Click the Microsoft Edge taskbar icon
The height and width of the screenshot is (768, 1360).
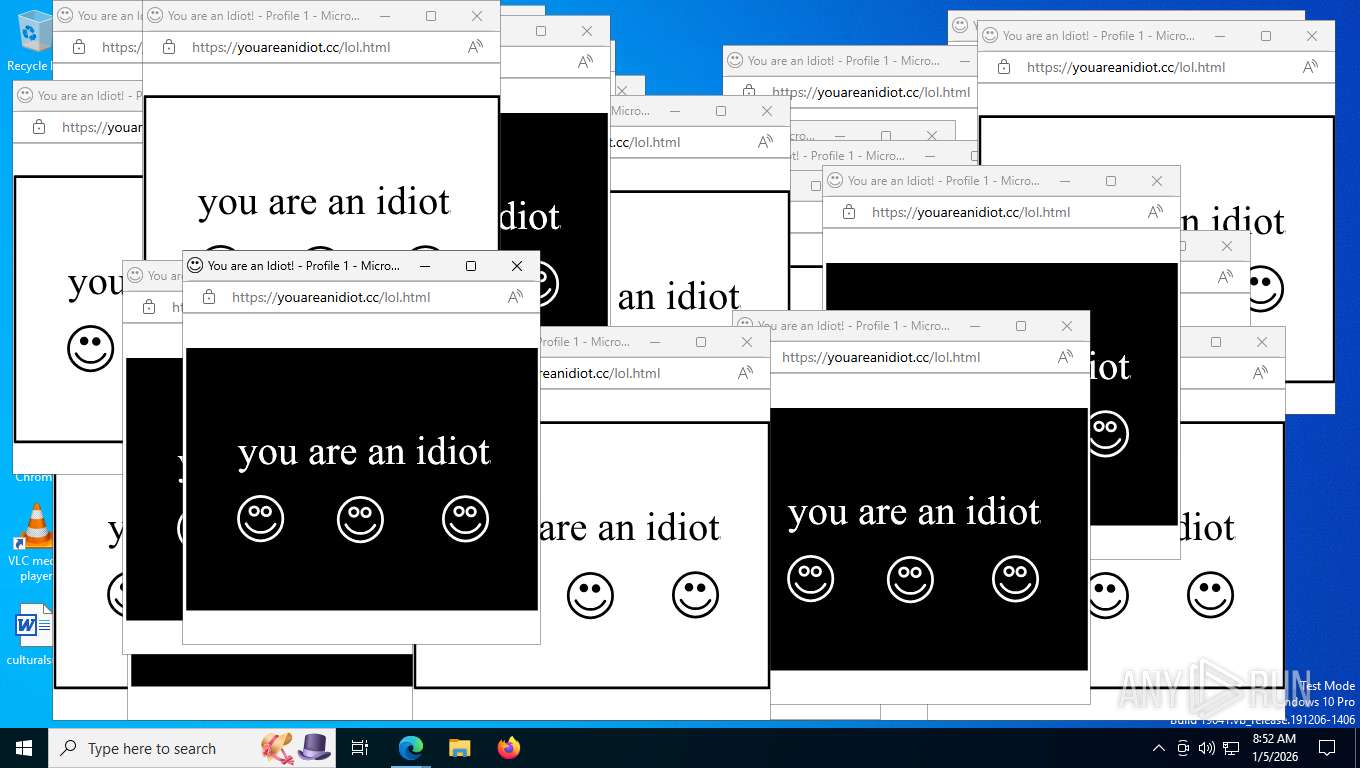pyautogui.click(x=411, y=748)
